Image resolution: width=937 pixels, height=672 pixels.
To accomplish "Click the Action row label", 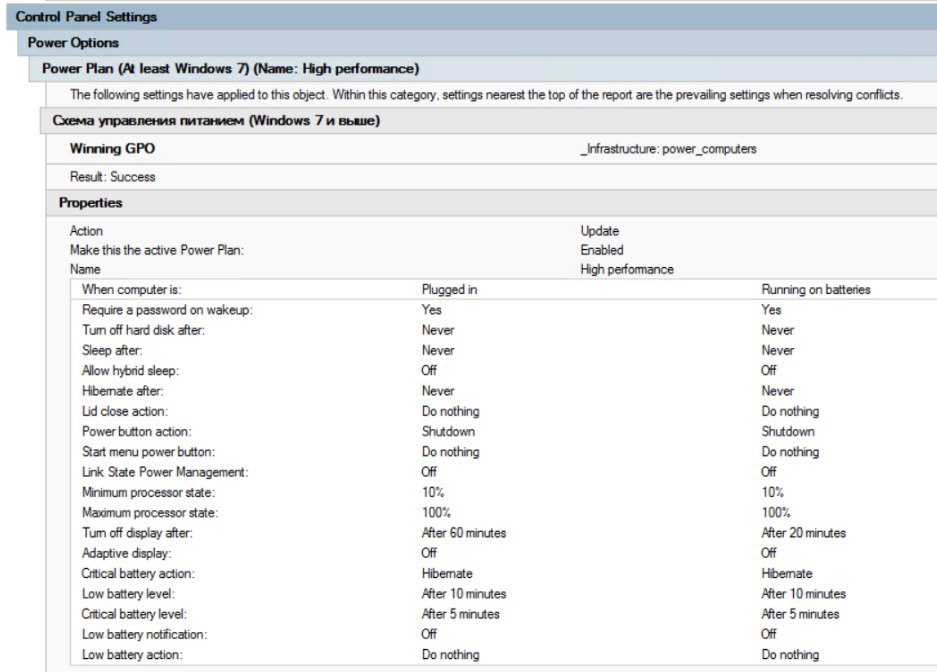I will pos(86,231).
